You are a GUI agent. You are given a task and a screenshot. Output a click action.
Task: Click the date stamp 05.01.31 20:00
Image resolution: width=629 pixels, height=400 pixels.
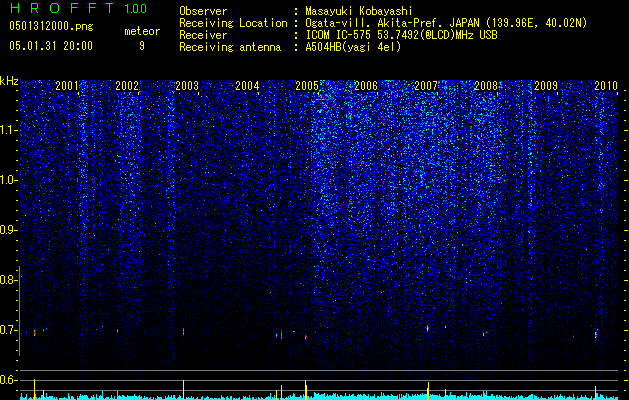pyautogui.click(x=51, y=46)
